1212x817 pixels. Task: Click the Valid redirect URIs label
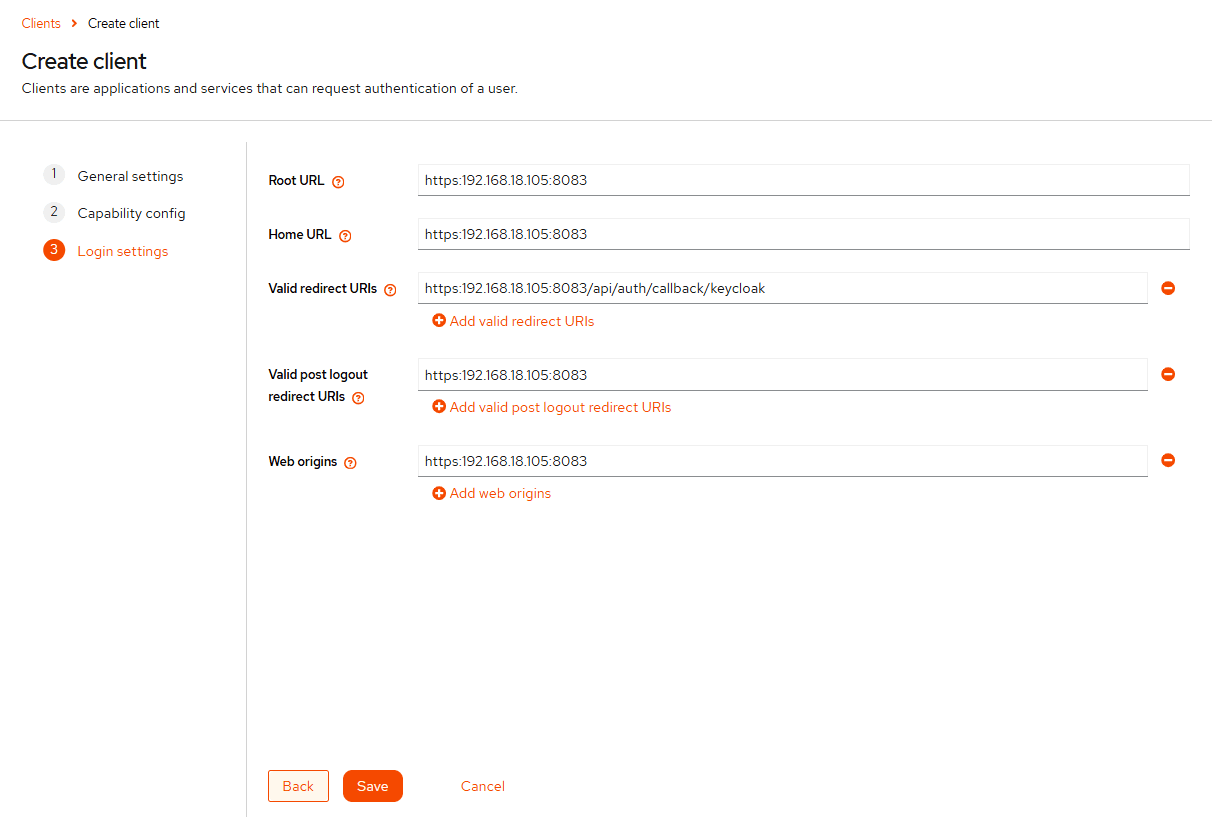(323, 288)
